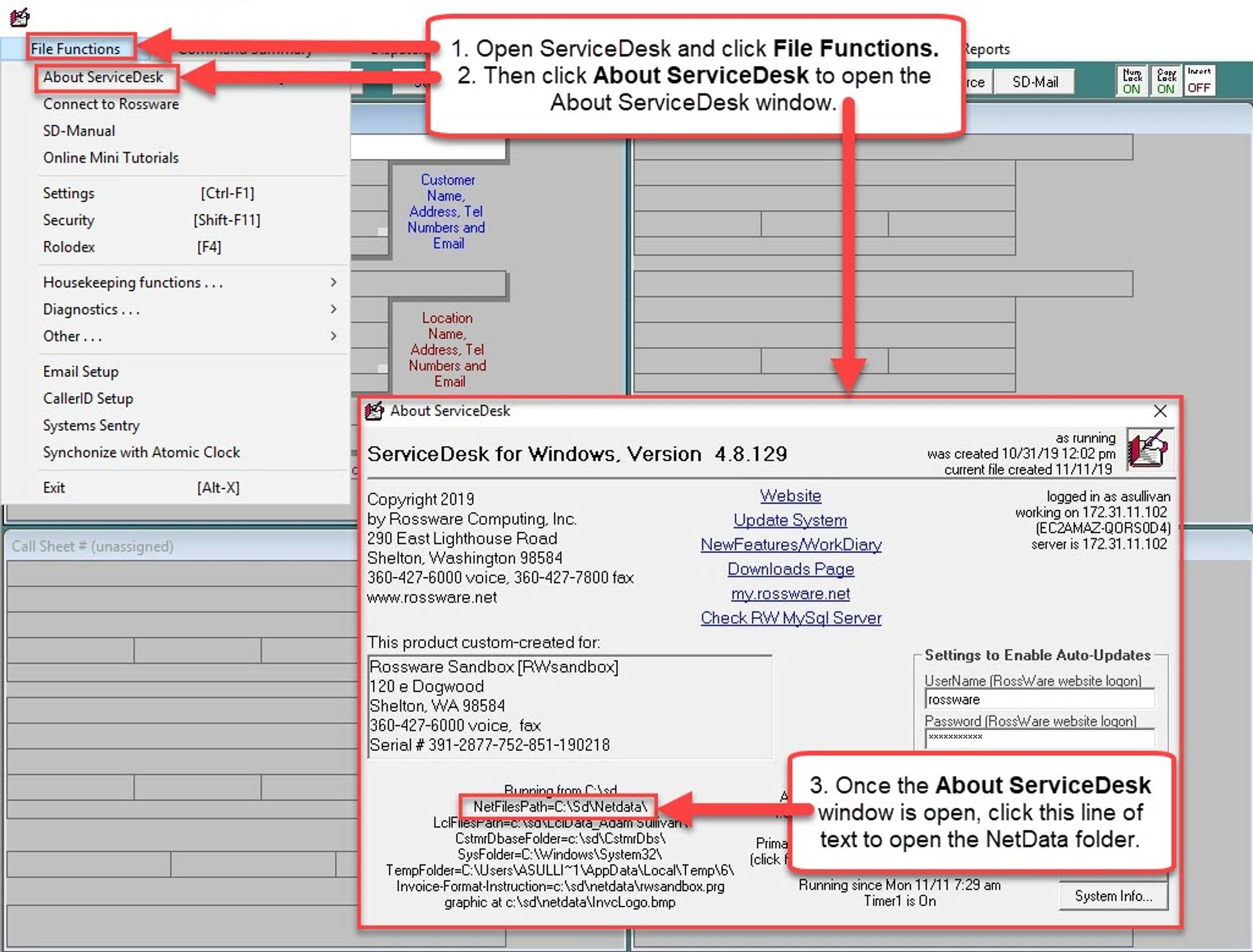Open the File Functions menu
The height and width of the screenshot is (952, 1253).
(76, 49)
